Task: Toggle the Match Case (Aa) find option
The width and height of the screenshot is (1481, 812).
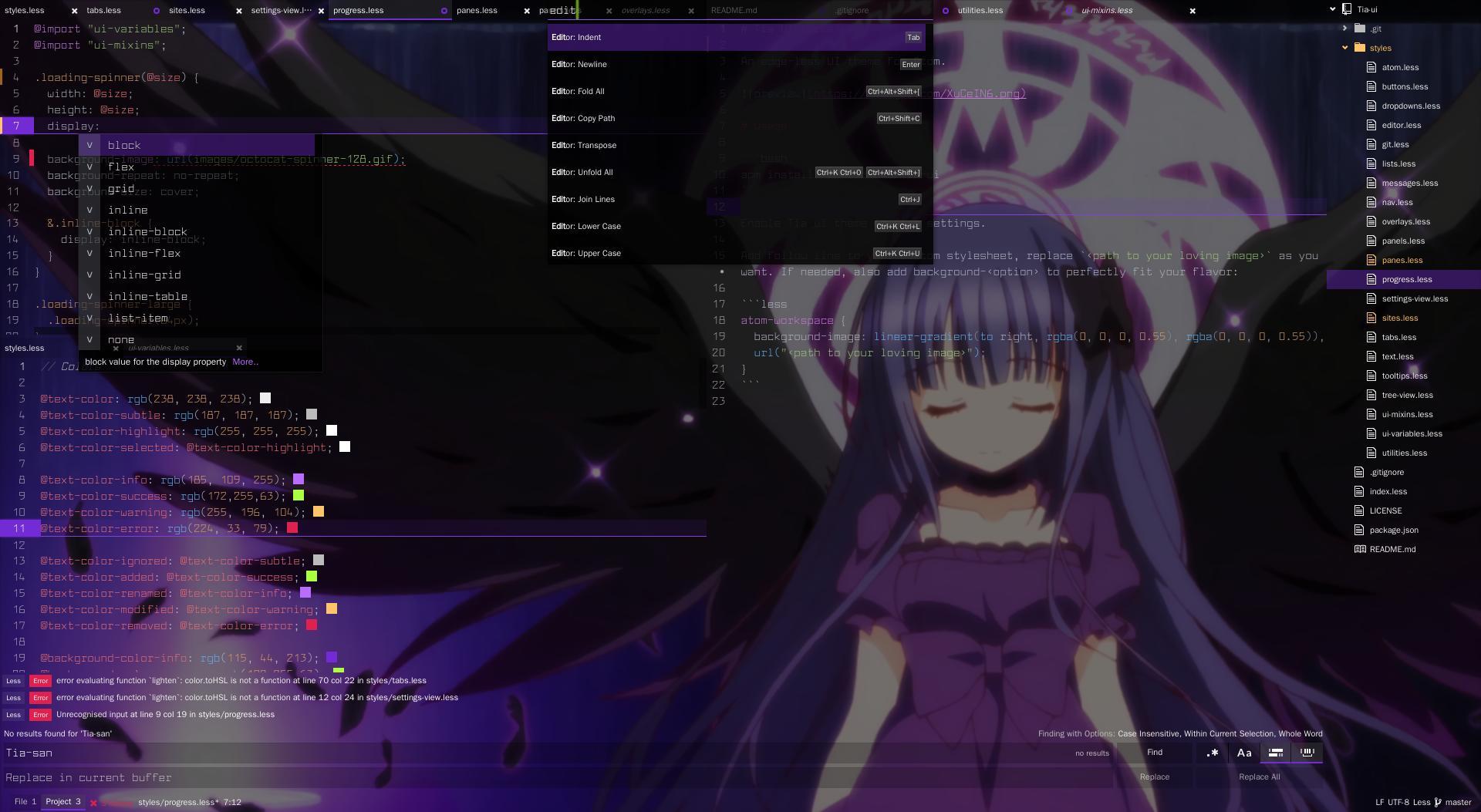Action: [1244, 753]
